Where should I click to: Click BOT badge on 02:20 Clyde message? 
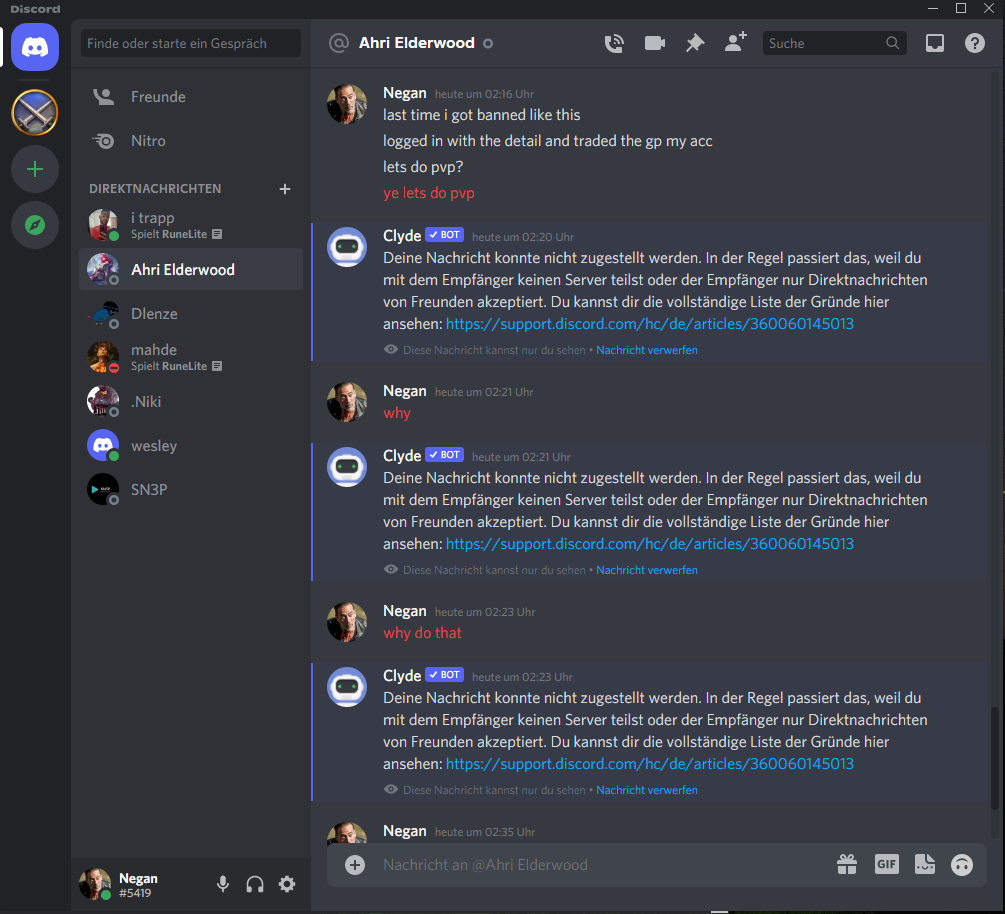pyautogui.click(x=444, y=235)
